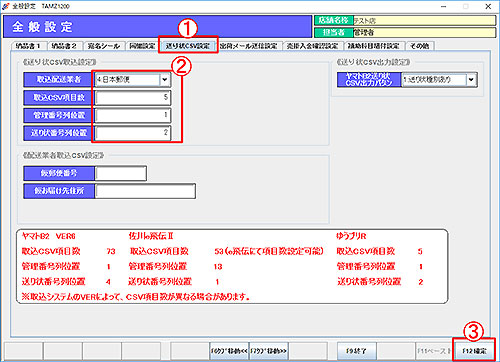Viewport: 500px width, 362px height.
Task: Open the 売掛入金確認設定 tab
Action: point(312,46)
